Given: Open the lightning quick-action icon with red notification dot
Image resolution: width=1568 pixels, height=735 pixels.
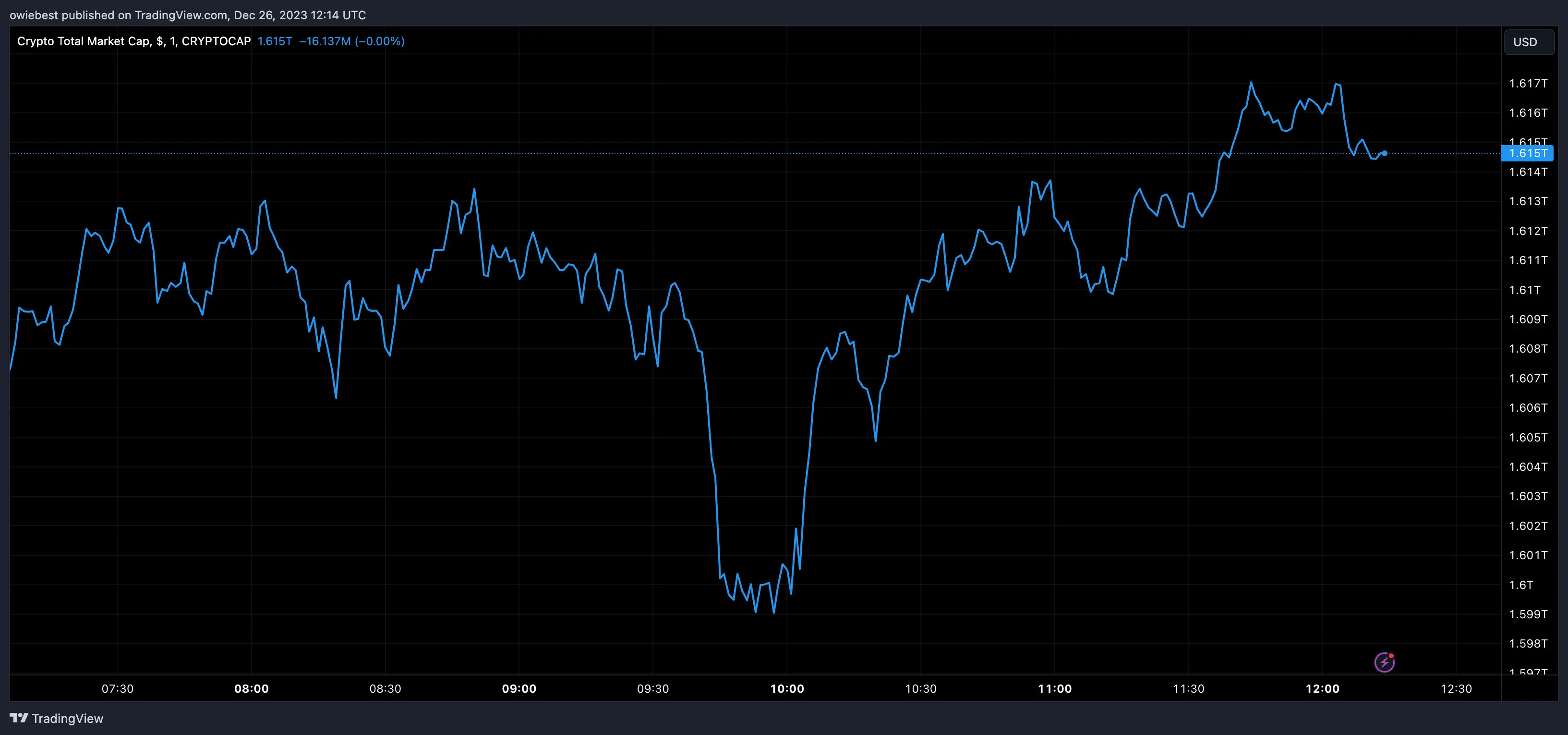Looking at the screenshot, I should (x=1385, y=661).
